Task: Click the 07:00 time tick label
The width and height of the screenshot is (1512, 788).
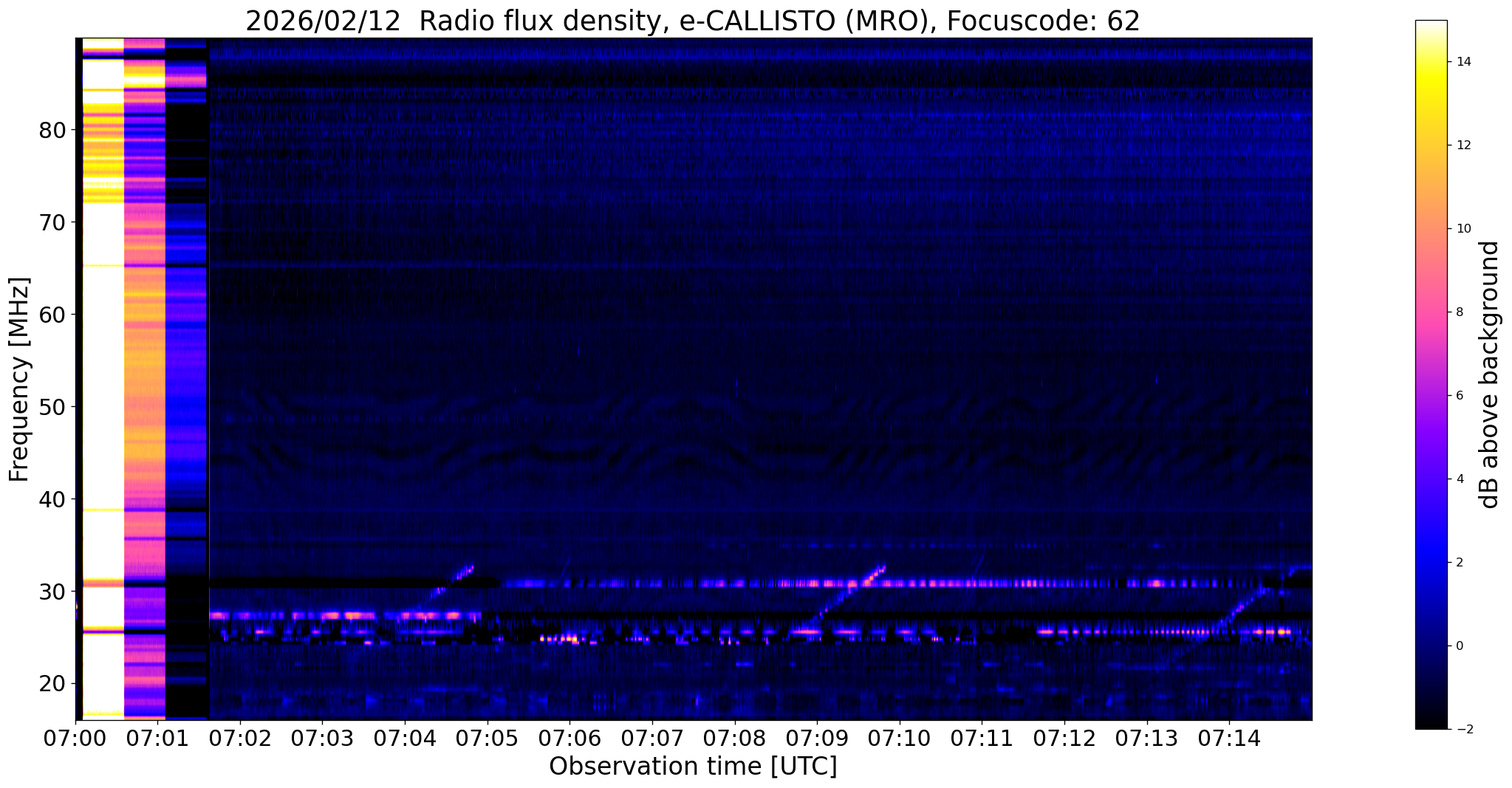Action: coord(76,738)
